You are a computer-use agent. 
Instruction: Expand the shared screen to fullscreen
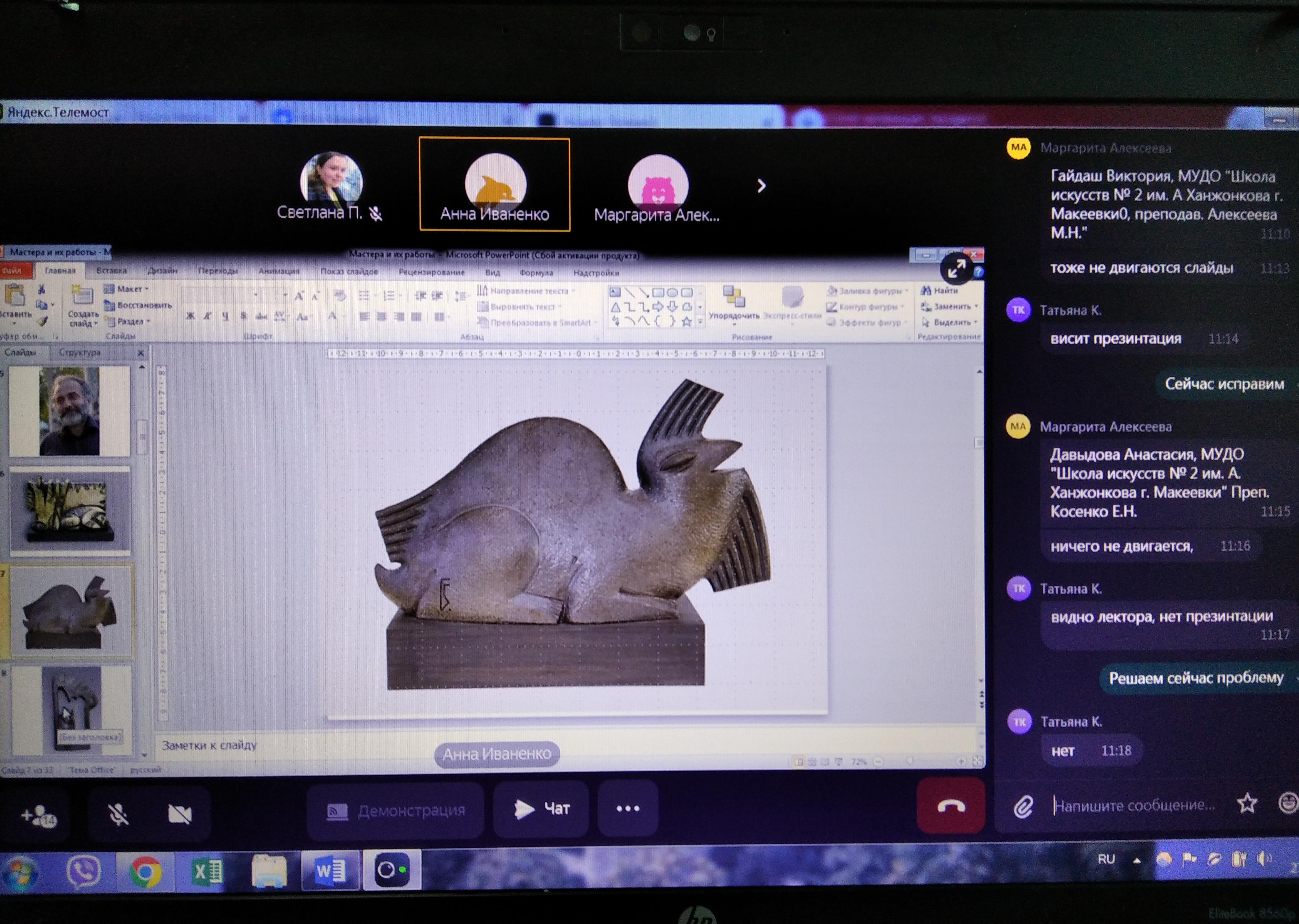[x=956, y=269]
